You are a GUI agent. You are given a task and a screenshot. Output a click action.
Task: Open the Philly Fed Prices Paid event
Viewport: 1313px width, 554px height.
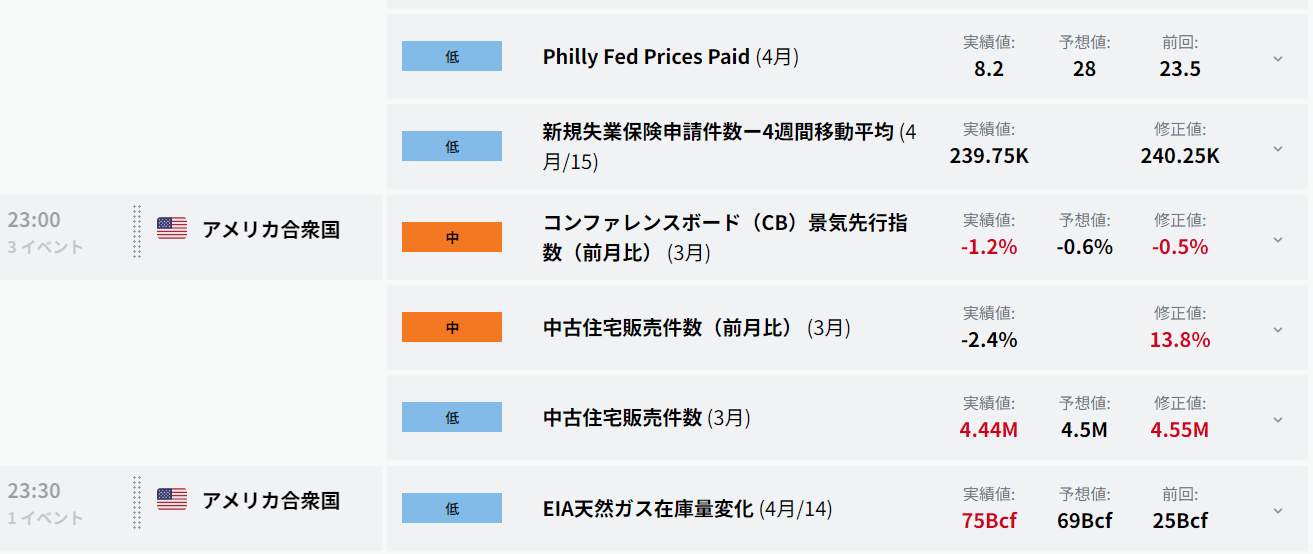pyautogui.click(x=671, y=57)
